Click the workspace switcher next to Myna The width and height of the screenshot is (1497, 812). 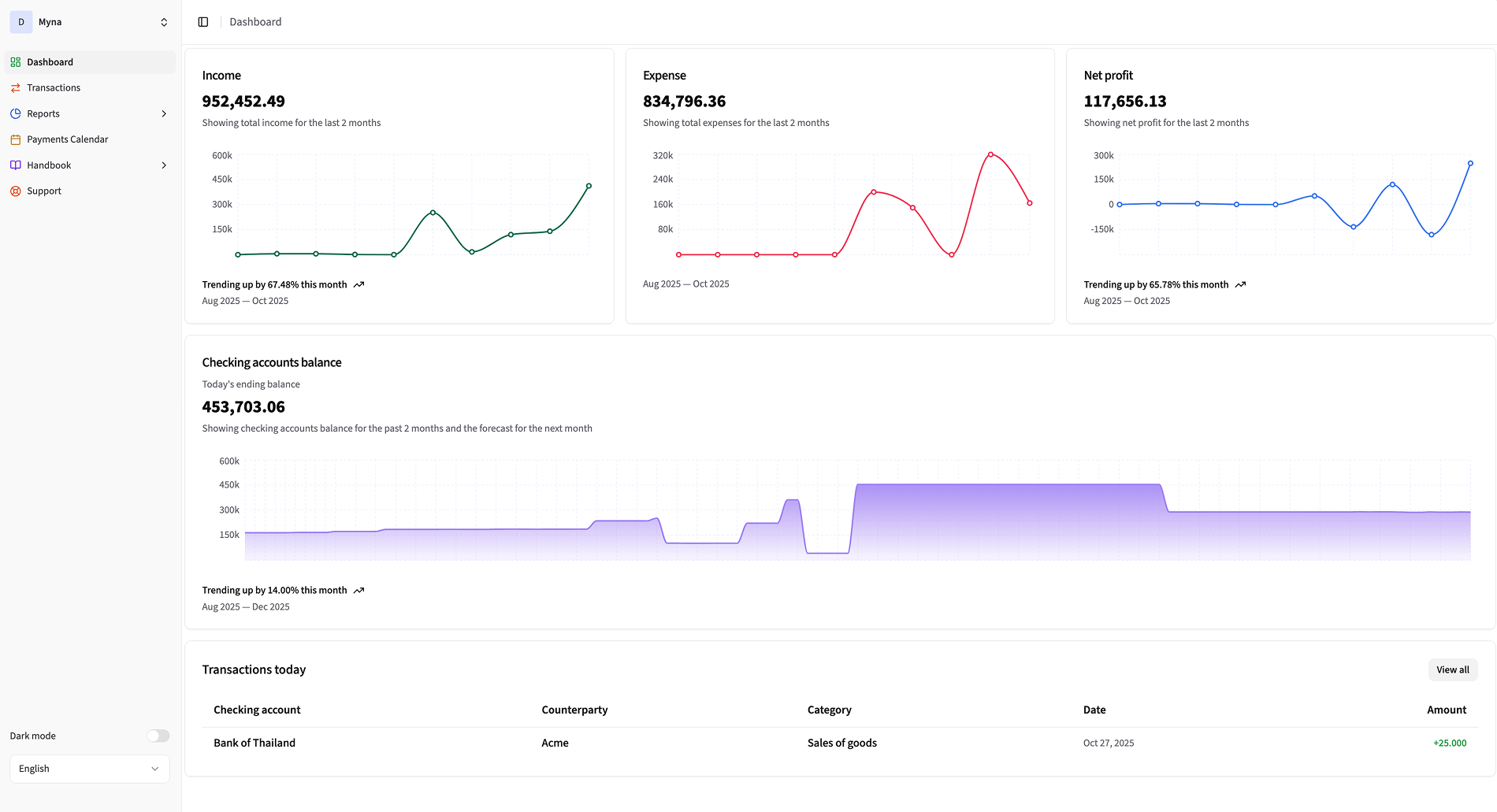[x=164, y=21]
